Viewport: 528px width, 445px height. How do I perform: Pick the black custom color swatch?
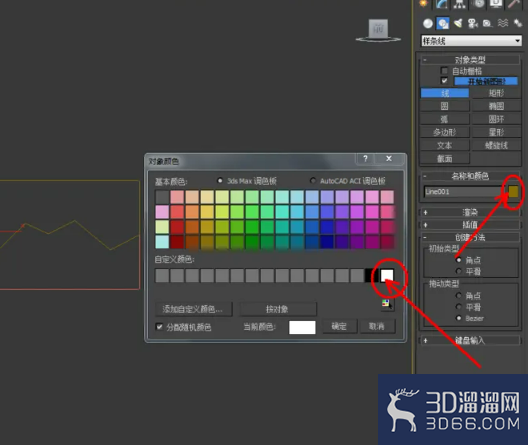(371, 275)
